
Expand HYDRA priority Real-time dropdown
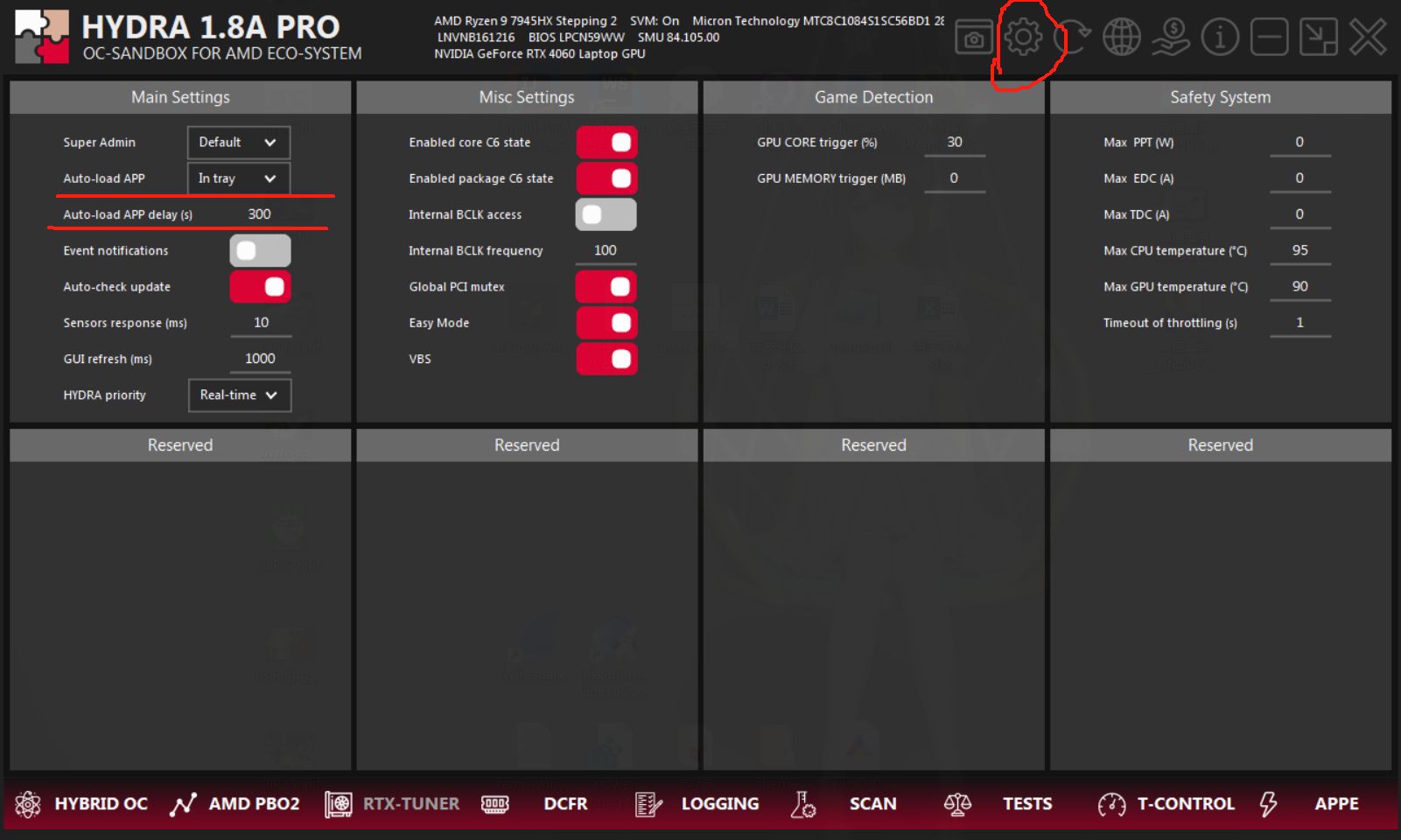click(x=240, y=395)
